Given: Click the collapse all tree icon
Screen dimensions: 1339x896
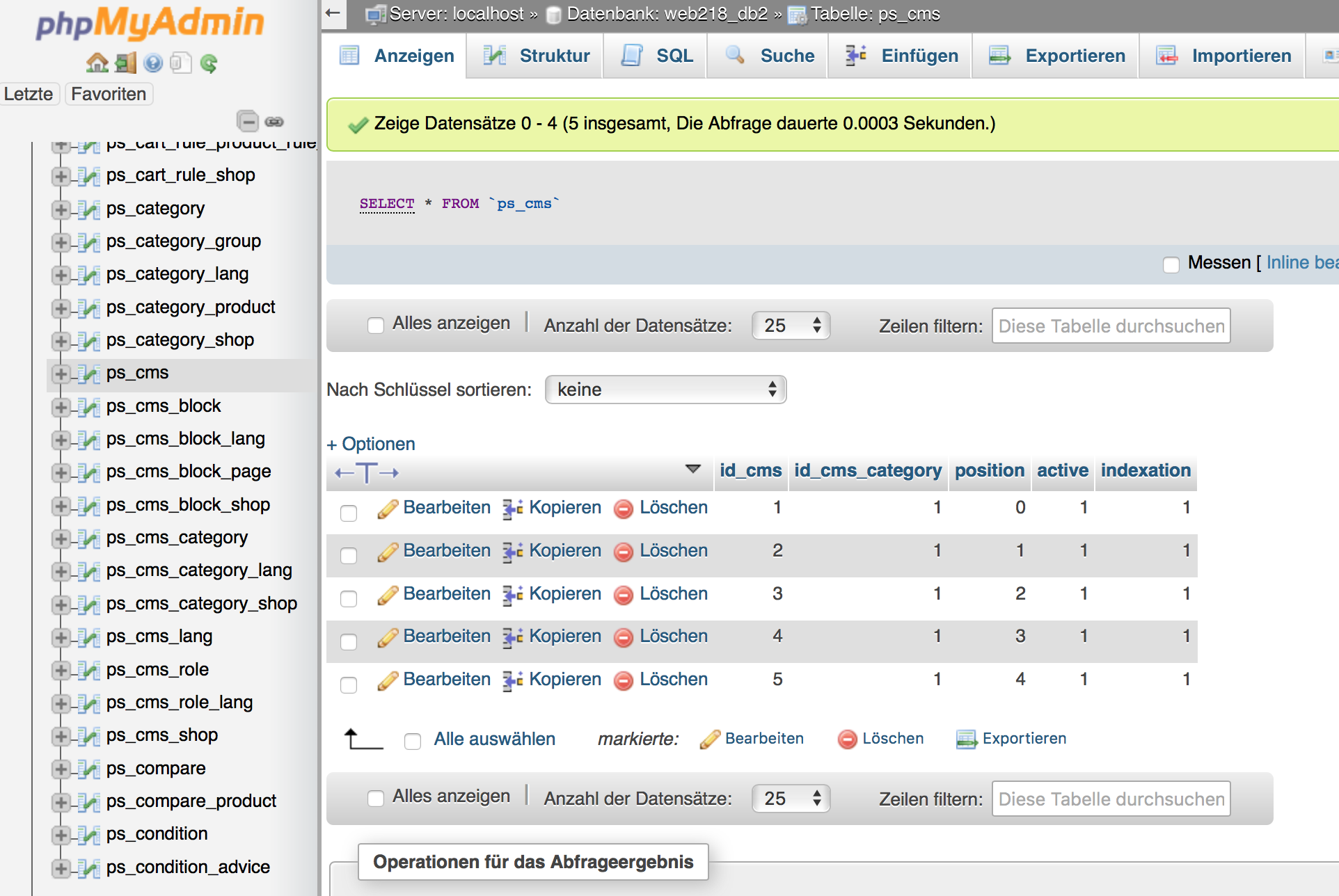Looking at the screenshot, I should (247, 121).
